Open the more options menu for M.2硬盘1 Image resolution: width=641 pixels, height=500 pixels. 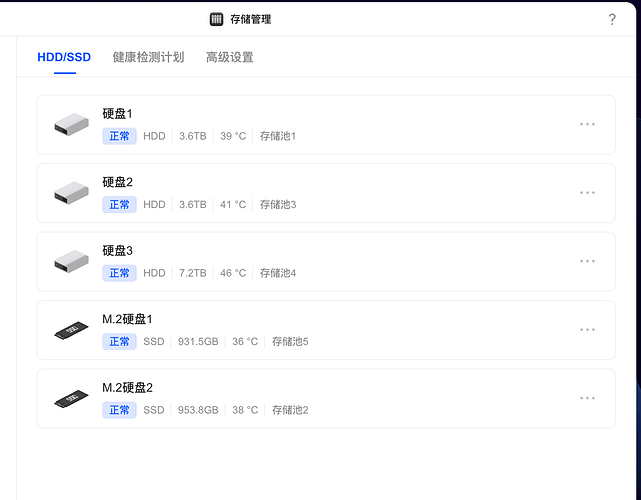click(x=587, y=330)
